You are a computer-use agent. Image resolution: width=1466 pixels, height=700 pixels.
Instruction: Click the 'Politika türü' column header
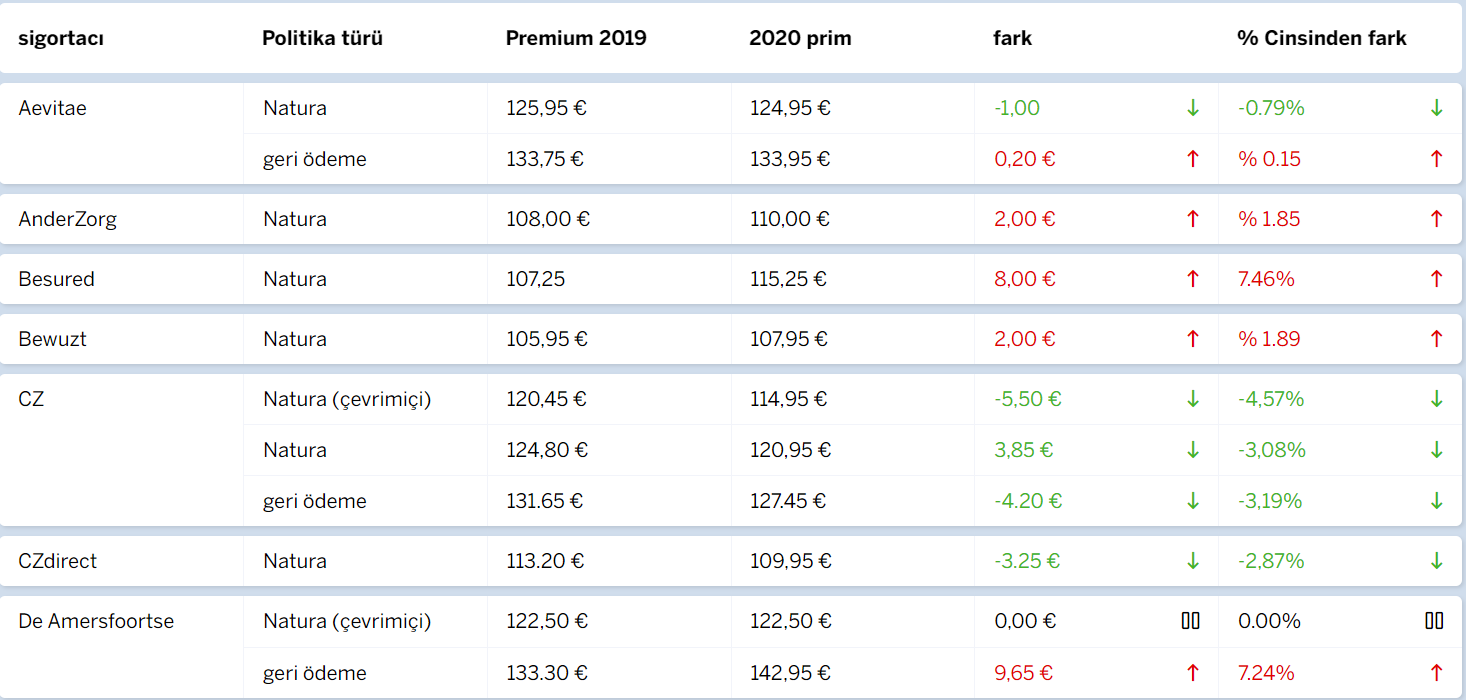pyautogui.click(x=322, y=39)
